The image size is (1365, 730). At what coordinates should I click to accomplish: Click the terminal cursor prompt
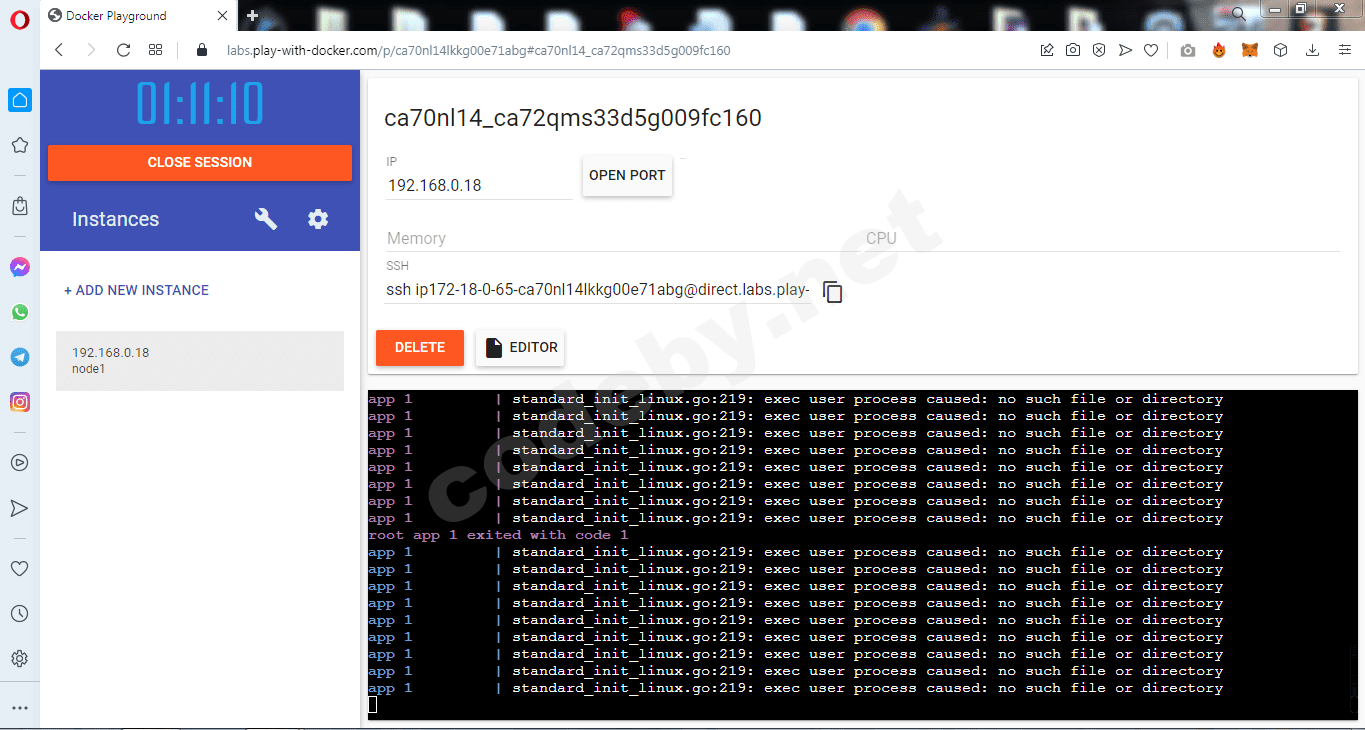click(x=373, y=705)
